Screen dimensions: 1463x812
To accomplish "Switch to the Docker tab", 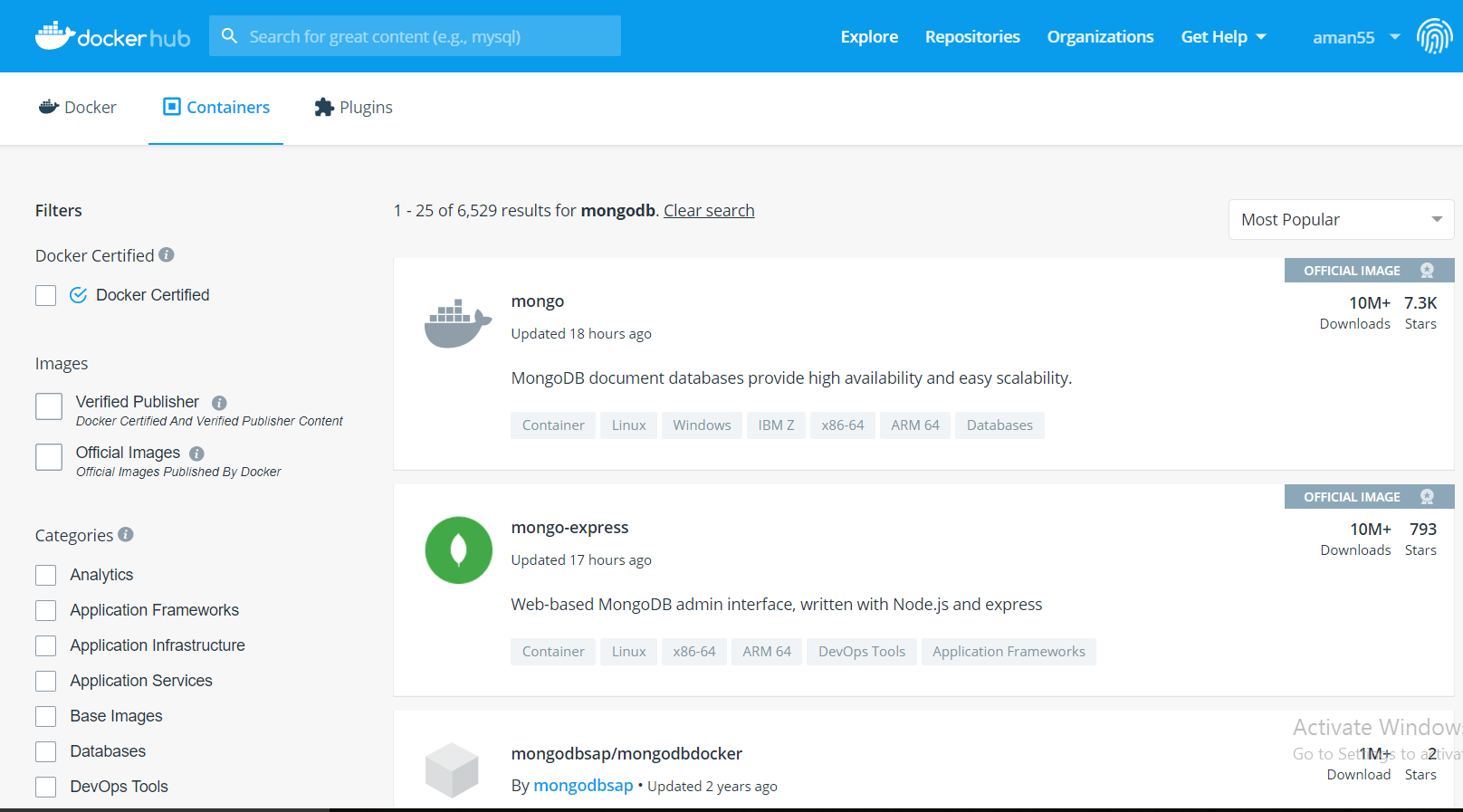I will point(77,108).
